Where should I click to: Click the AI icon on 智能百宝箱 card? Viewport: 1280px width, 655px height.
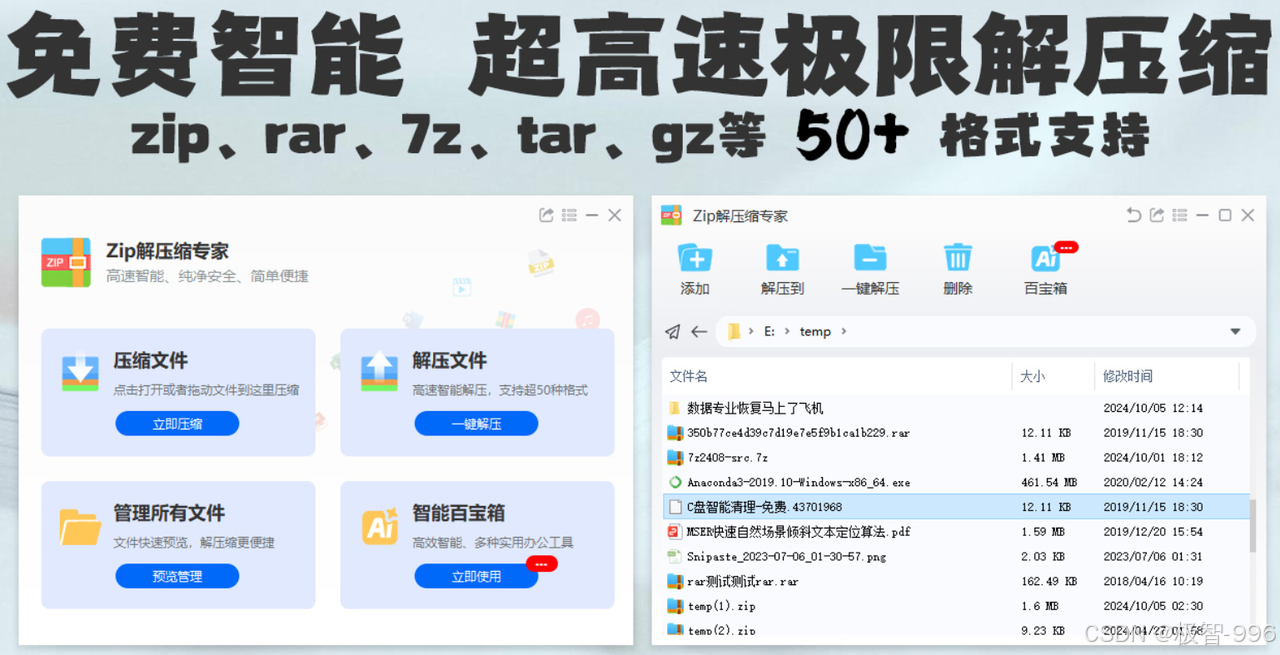pos(380,524)
